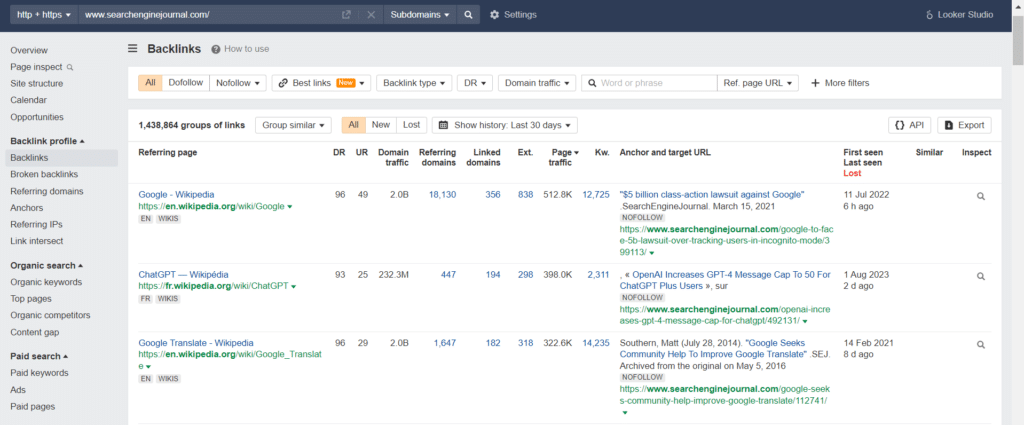Open Calendar in sidebar
1024x425 pixels.
[29, 101]
